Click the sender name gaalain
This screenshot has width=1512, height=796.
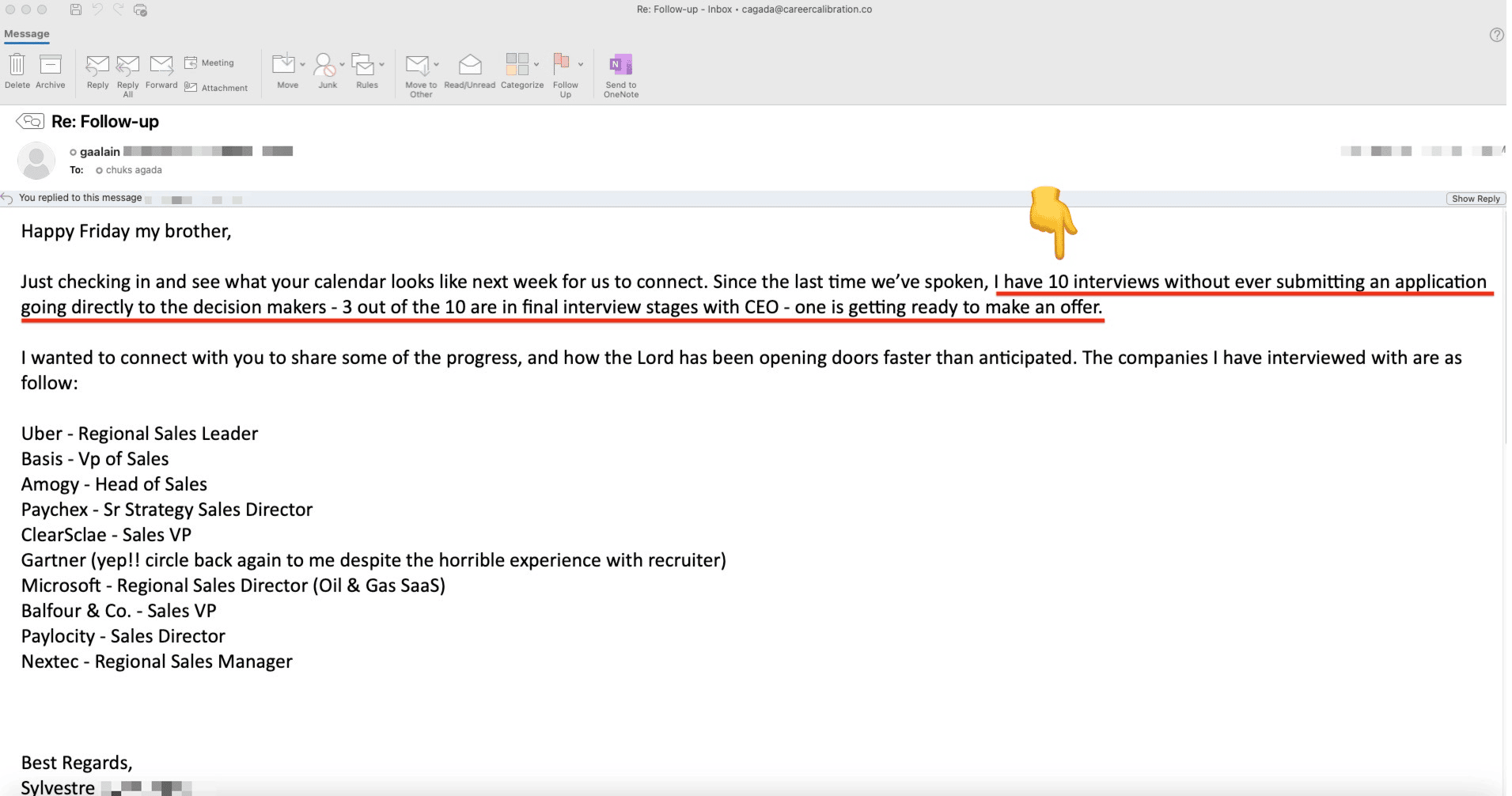(x=100, y=152)
